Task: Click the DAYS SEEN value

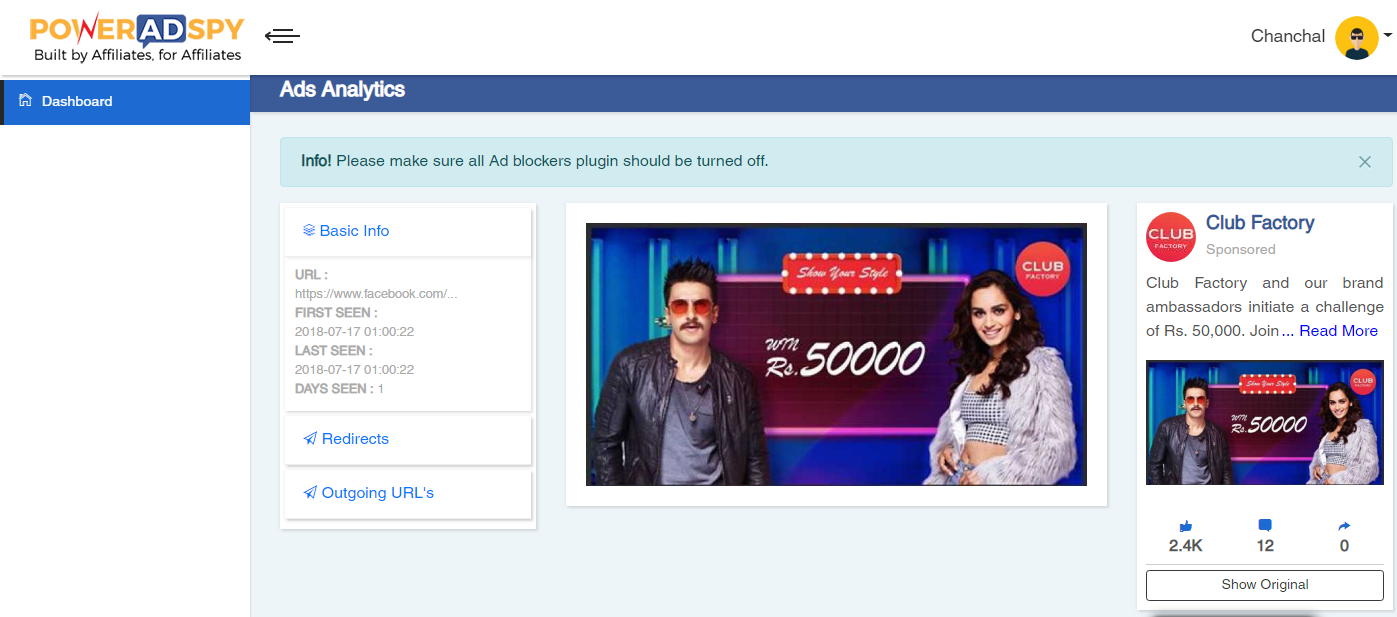Action: 380,389
